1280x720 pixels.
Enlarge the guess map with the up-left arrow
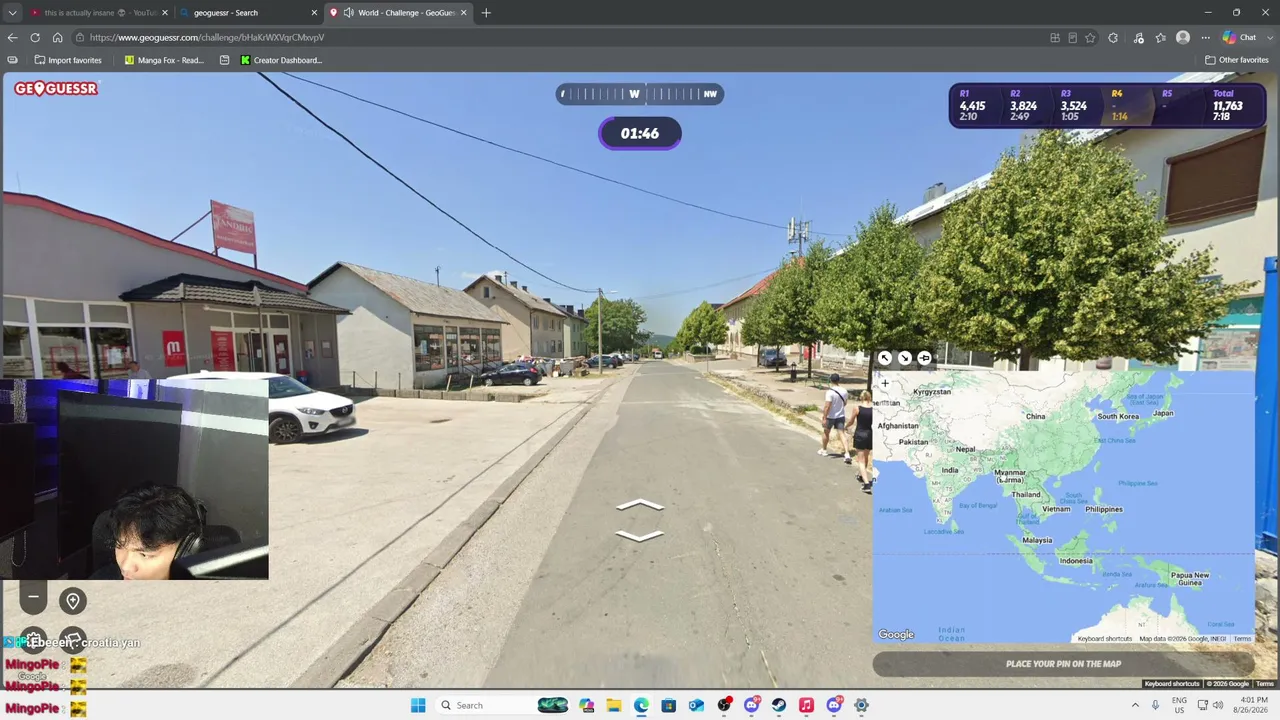[885, 358]
